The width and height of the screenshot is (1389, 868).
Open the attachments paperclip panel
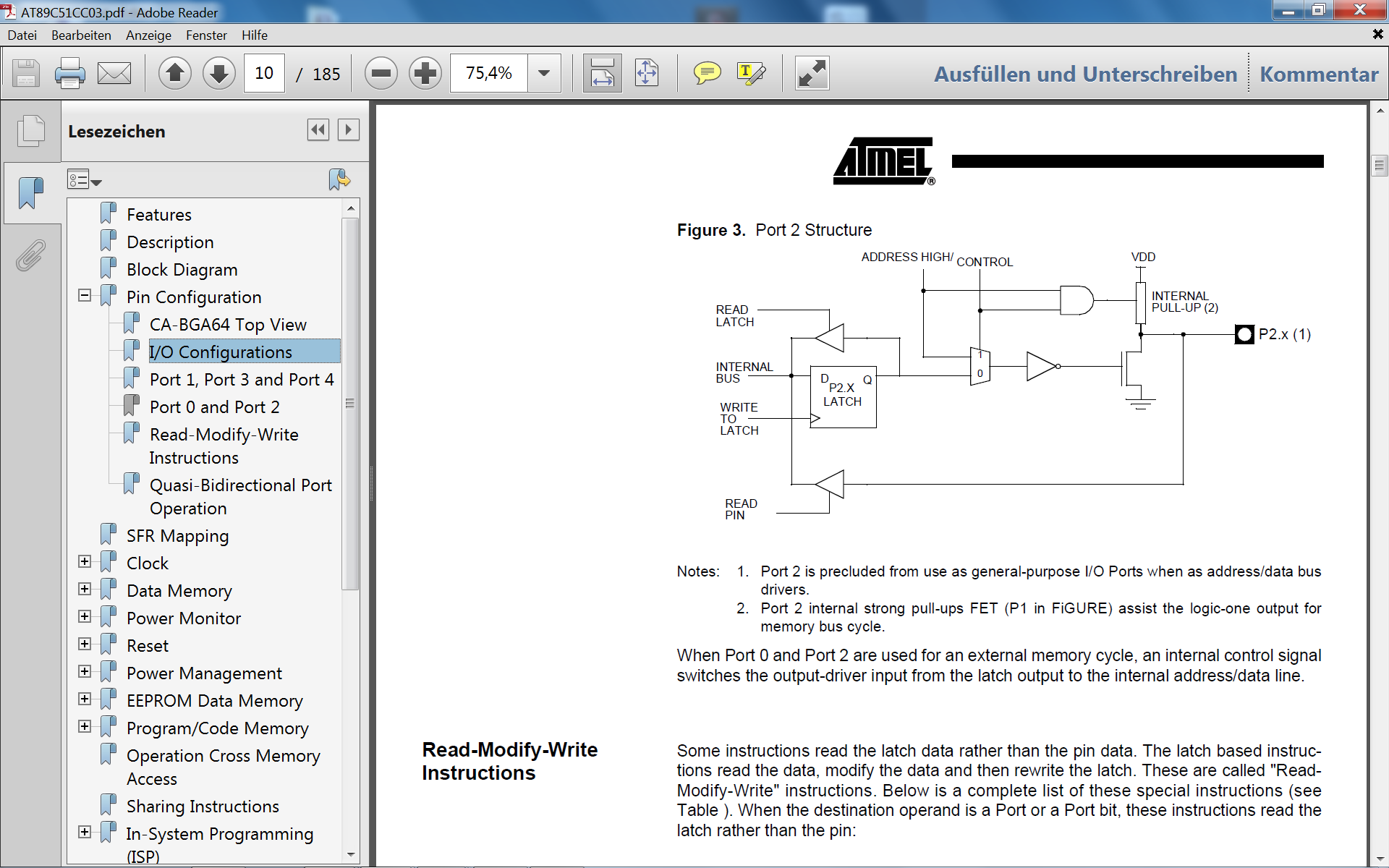point(31,255)
